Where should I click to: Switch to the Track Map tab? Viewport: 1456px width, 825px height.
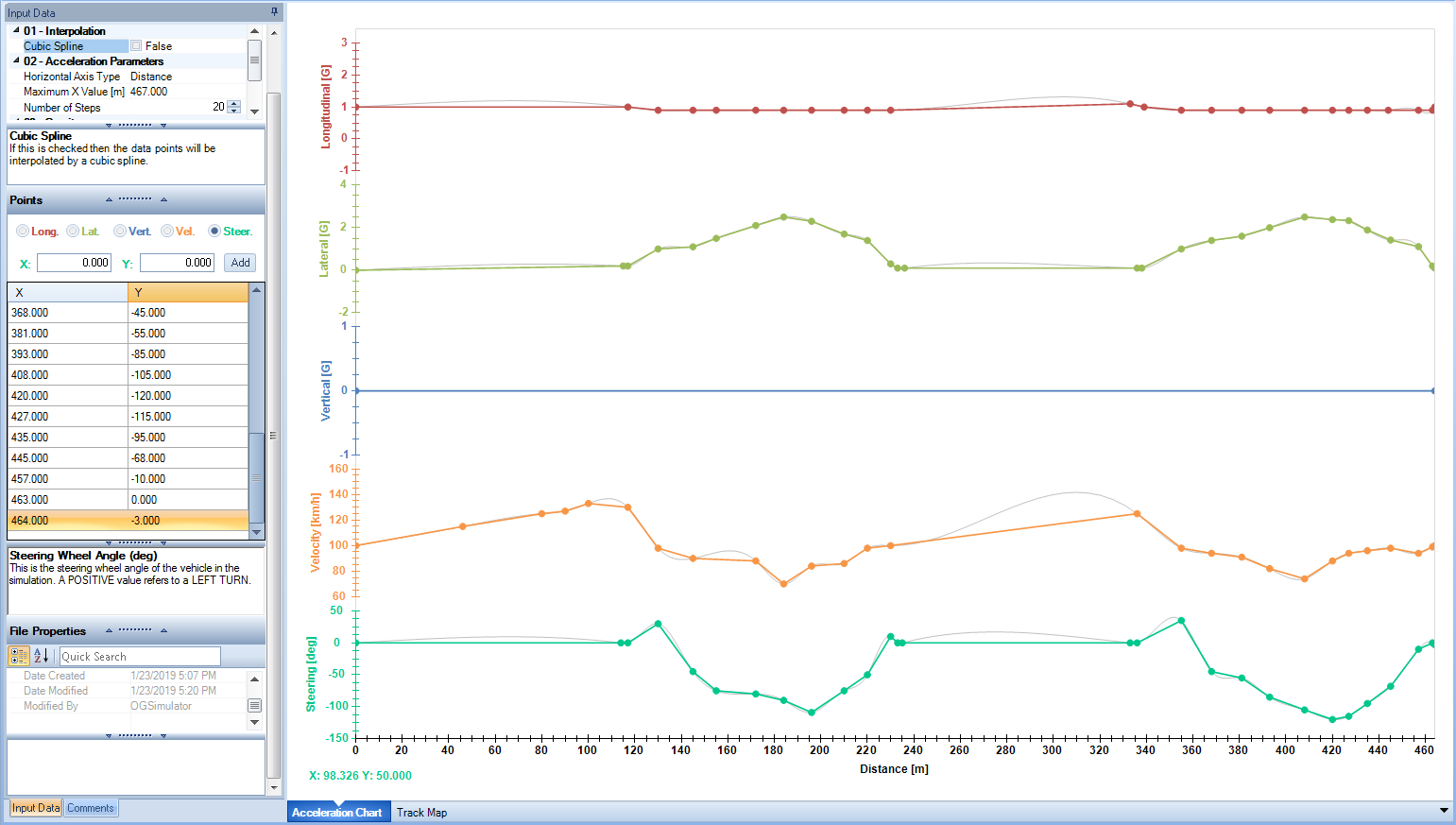(421, 812)
